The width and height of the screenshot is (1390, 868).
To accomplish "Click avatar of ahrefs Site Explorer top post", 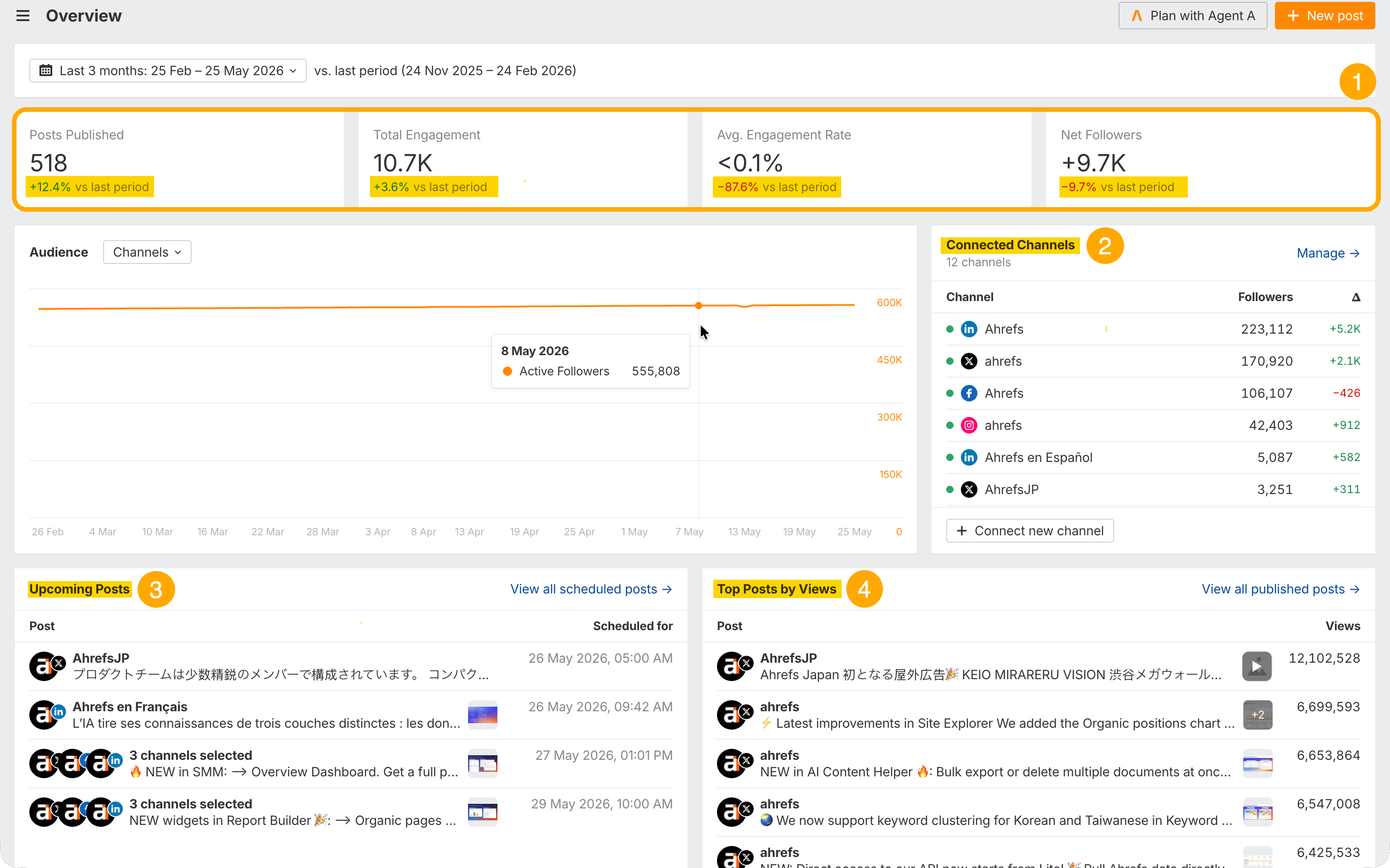I will (734, 715).
